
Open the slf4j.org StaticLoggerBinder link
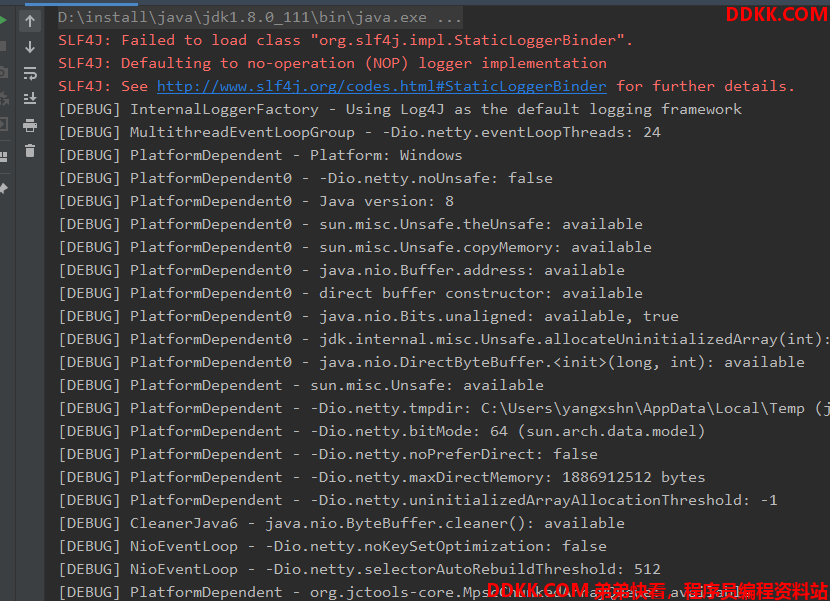coord(381,86)
